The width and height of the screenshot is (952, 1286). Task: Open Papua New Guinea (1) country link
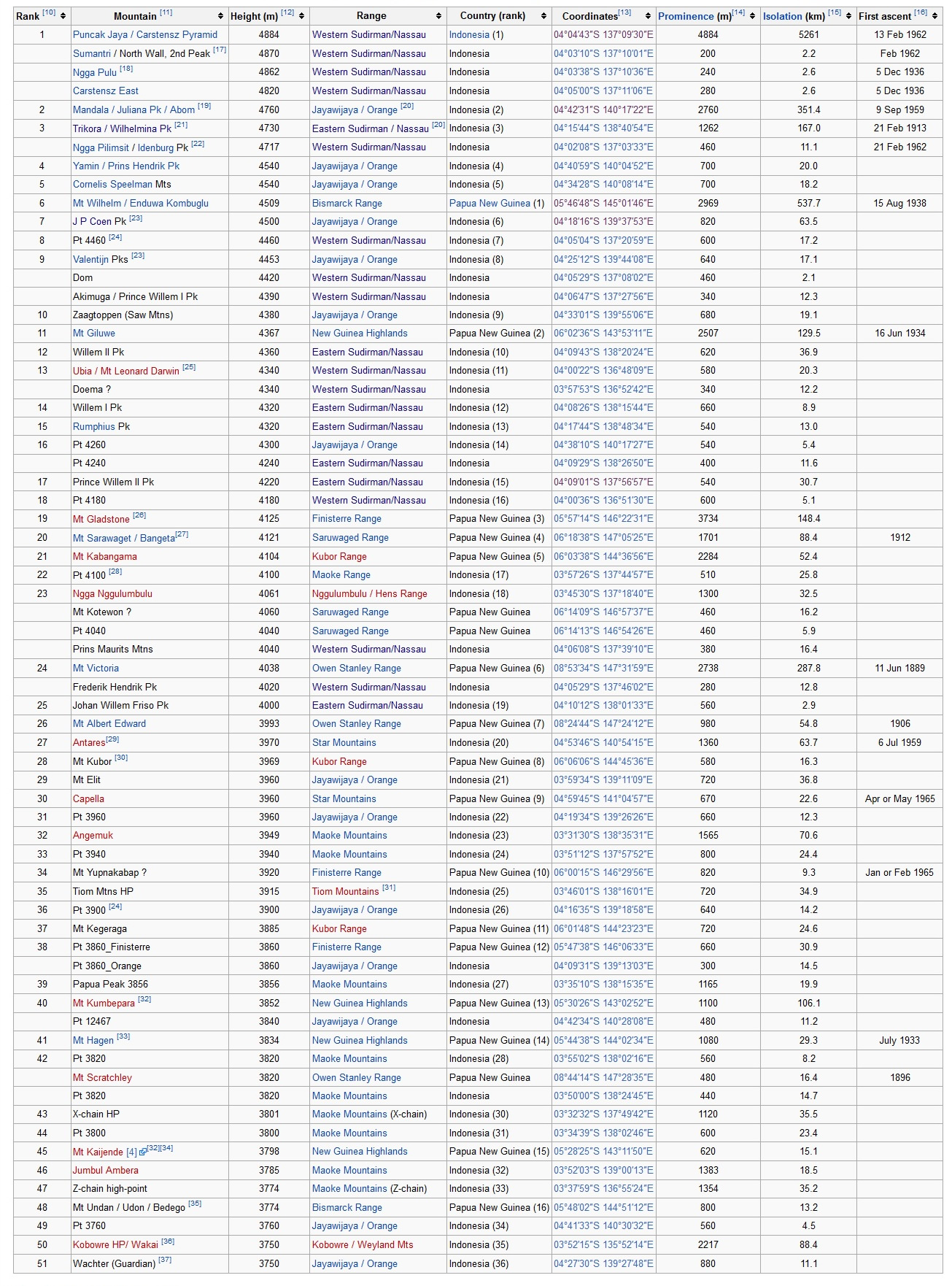(489, 203)
